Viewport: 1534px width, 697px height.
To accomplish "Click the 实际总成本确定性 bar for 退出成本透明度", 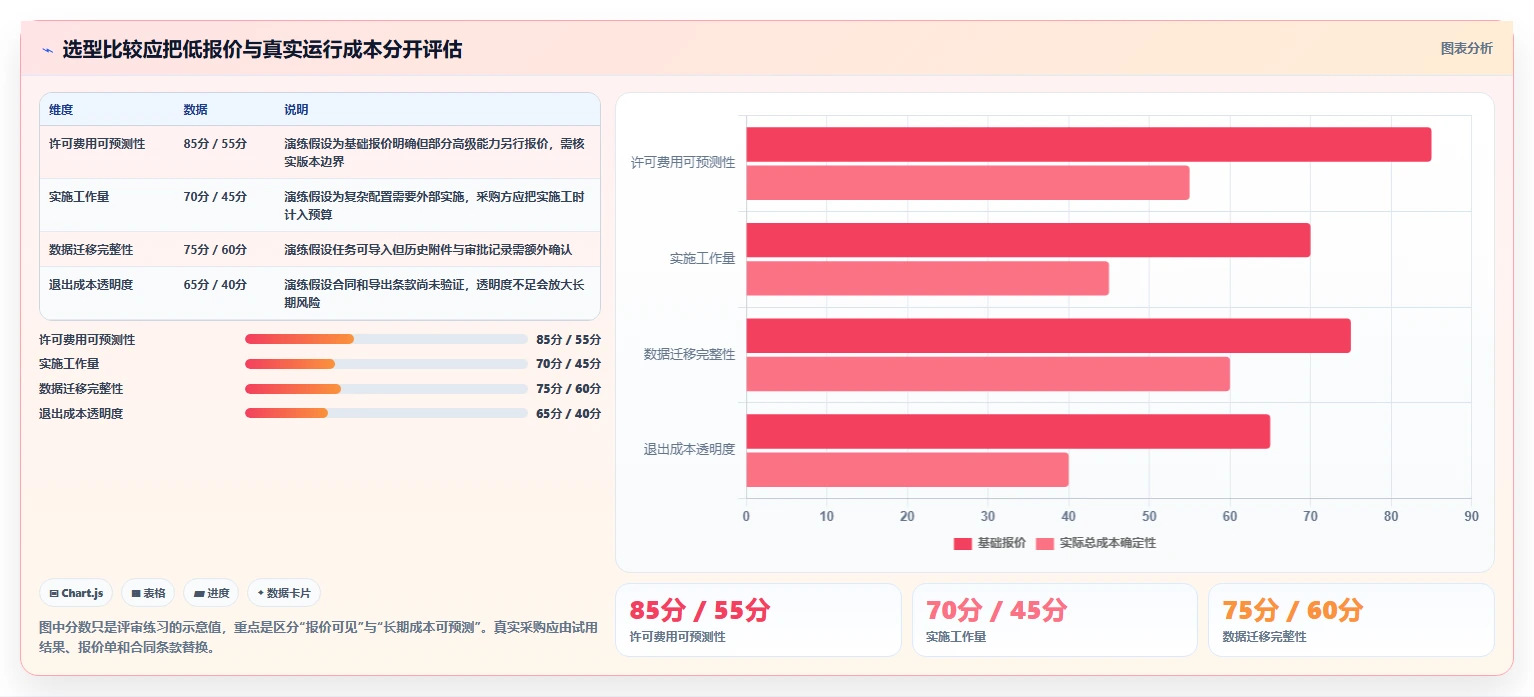I will coord(907,469).
